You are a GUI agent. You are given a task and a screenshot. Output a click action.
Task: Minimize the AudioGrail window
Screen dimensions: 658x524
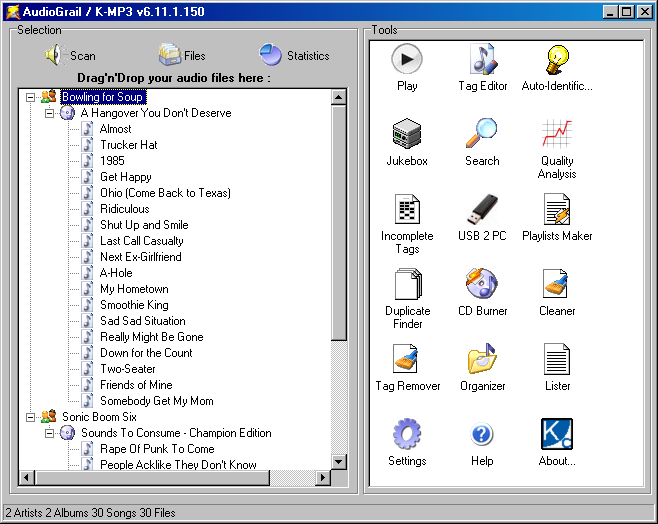(611, 11)
